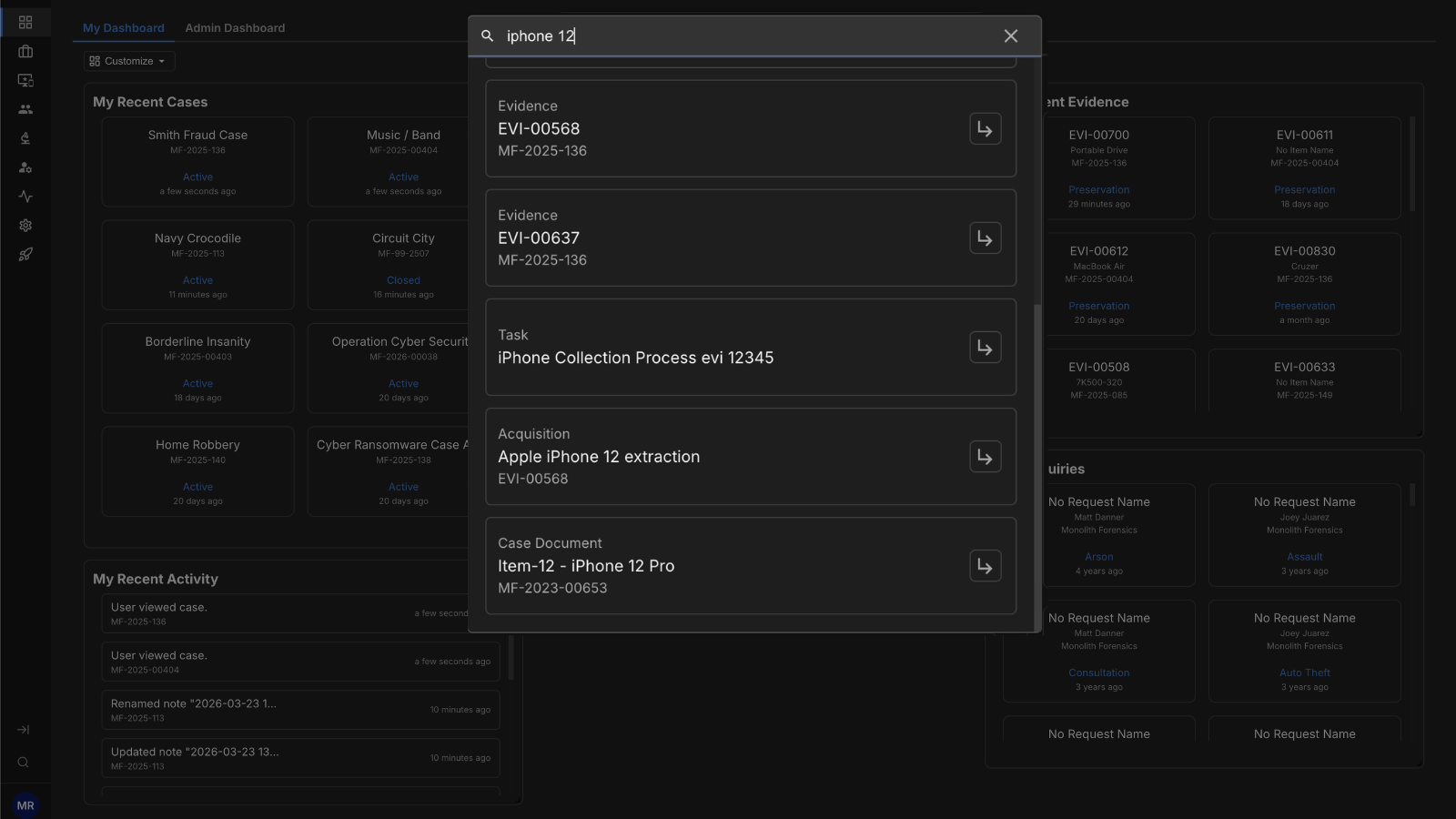Open the EVI-00612 MacBook Air card
The width and height of the screenshot is (1456, 819).
1117,284
